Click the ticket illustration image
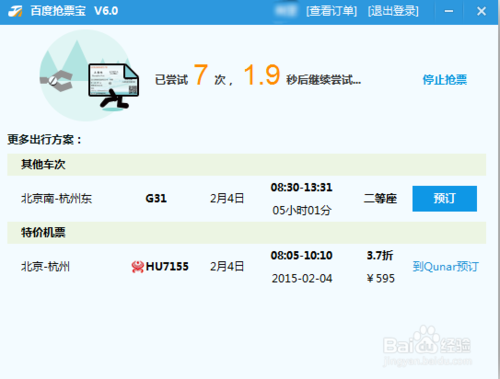 [x=89, y=76]
